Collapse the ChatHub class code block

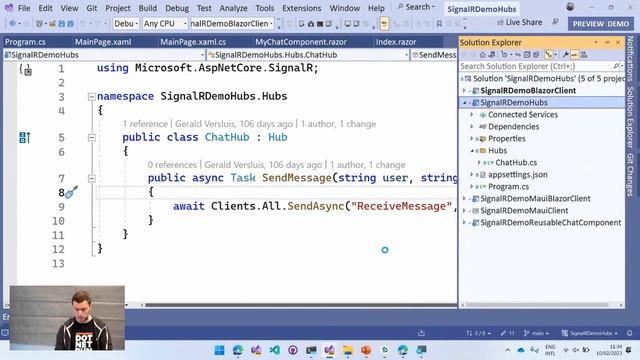92,138
